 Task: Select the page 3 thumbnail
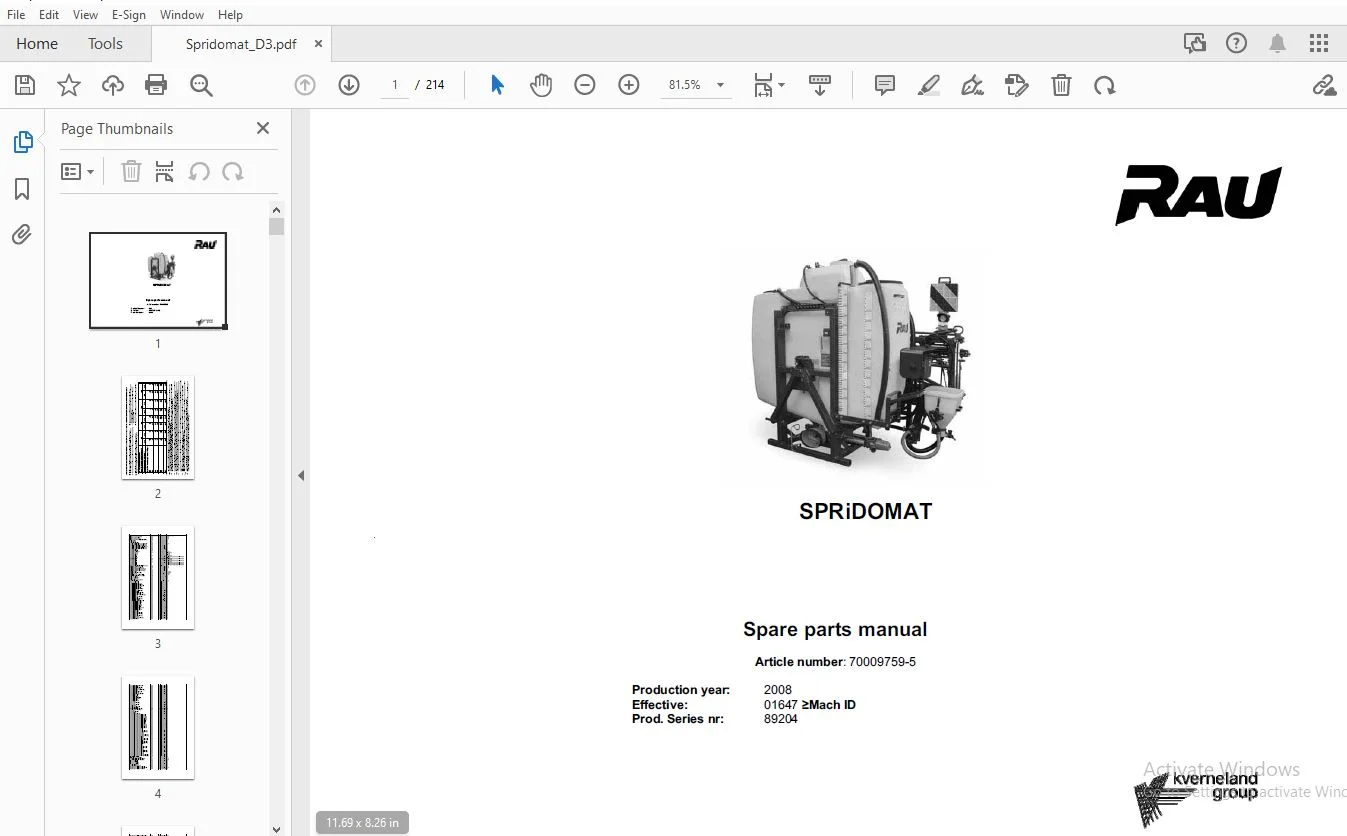click(158, 578)
